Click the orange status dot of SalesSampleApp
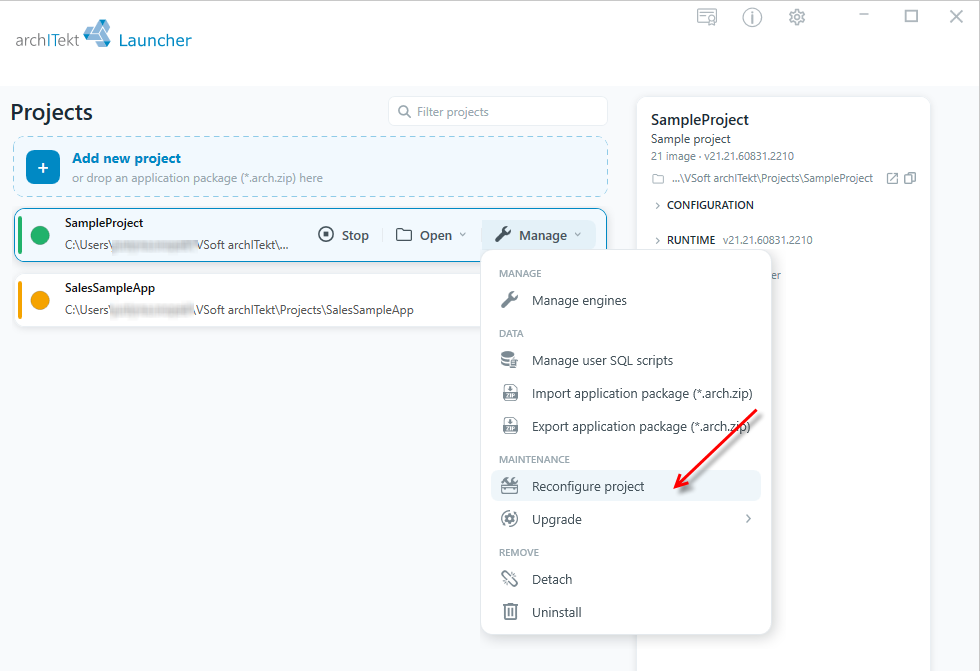 point(40,301)
